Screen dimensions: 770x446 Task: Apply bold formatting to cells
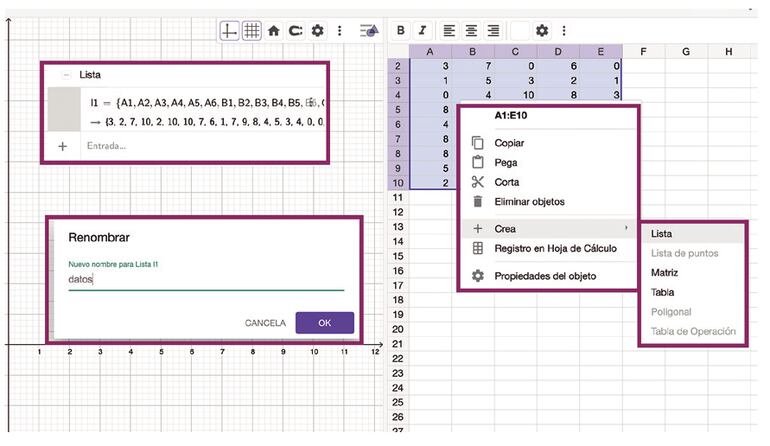point(401,30)
